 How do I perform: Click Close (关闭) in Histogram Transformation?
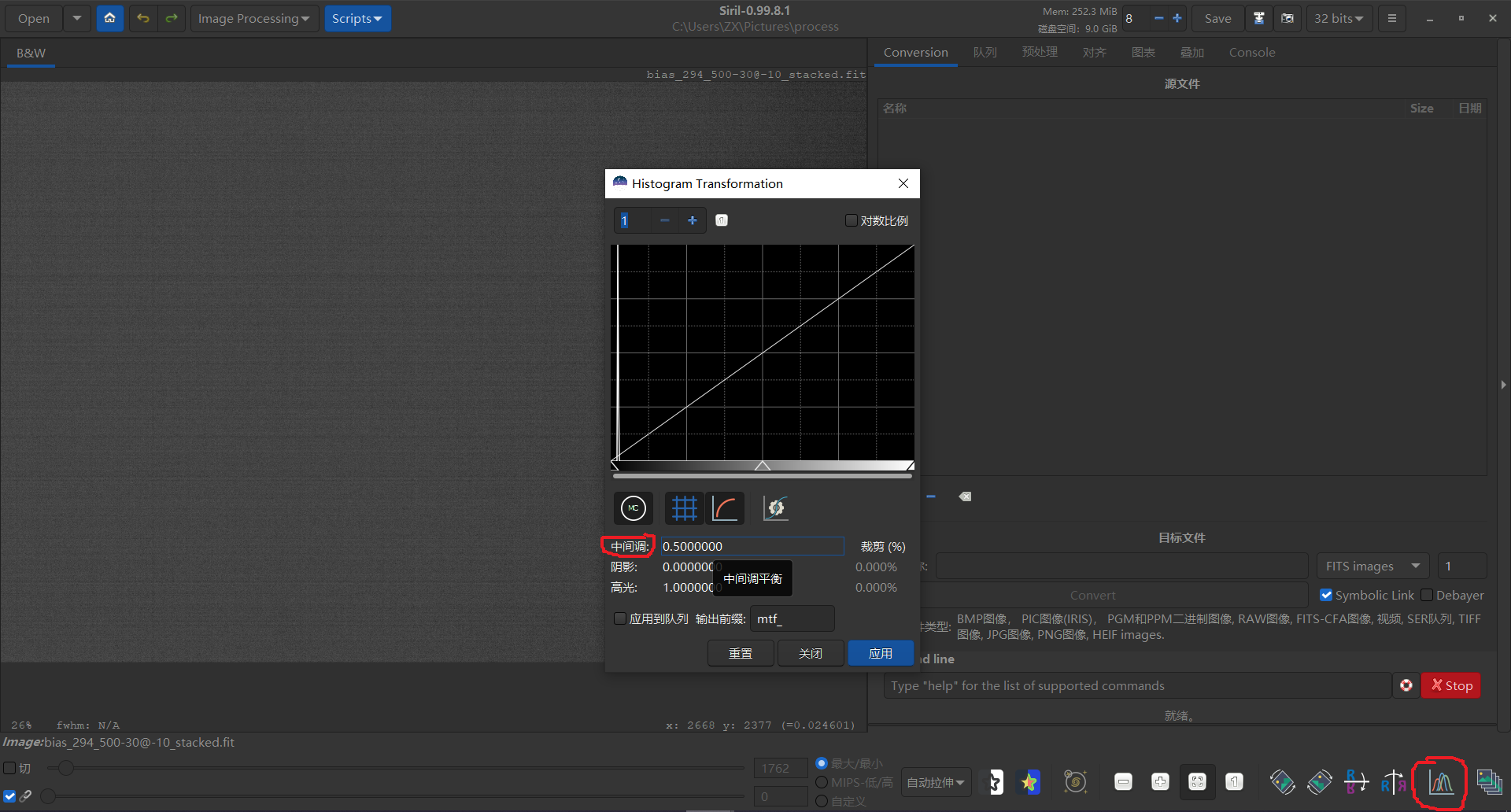pos(811,653)
